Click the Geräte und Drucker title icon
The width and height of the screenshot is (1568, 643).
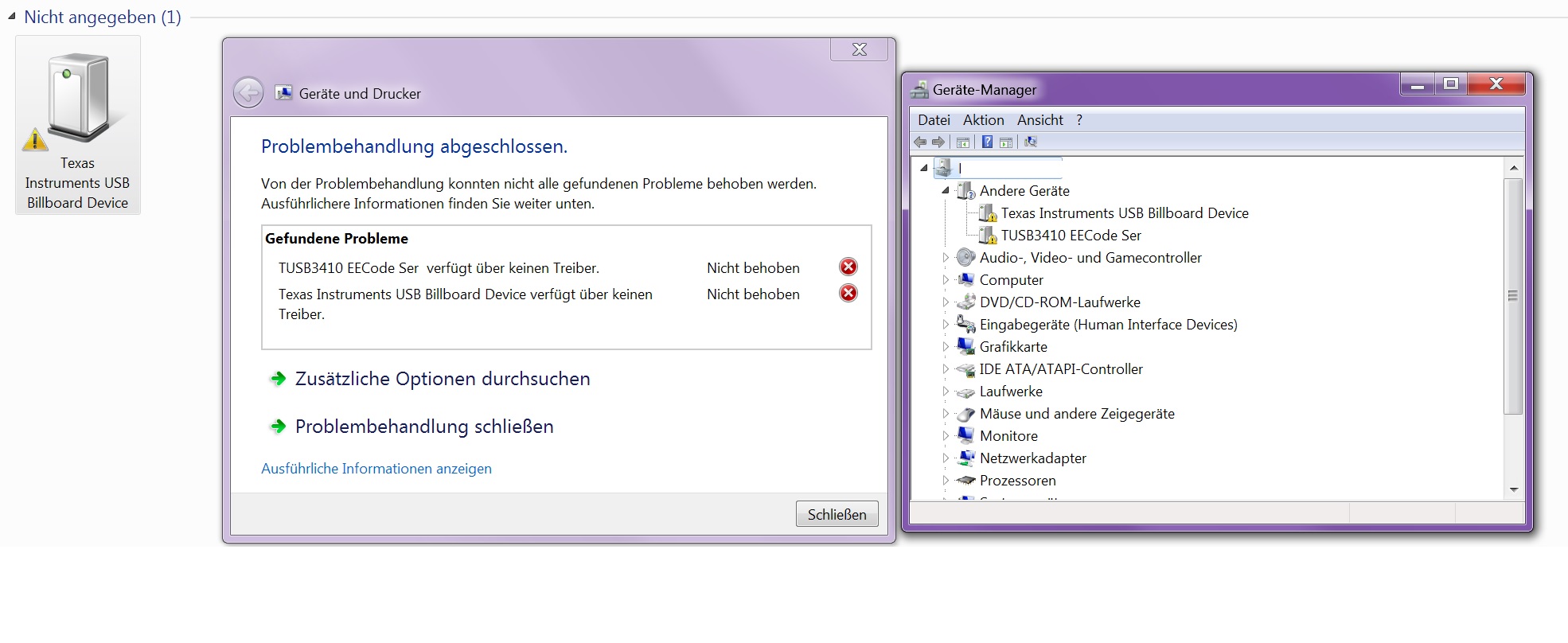click(283, 93)
